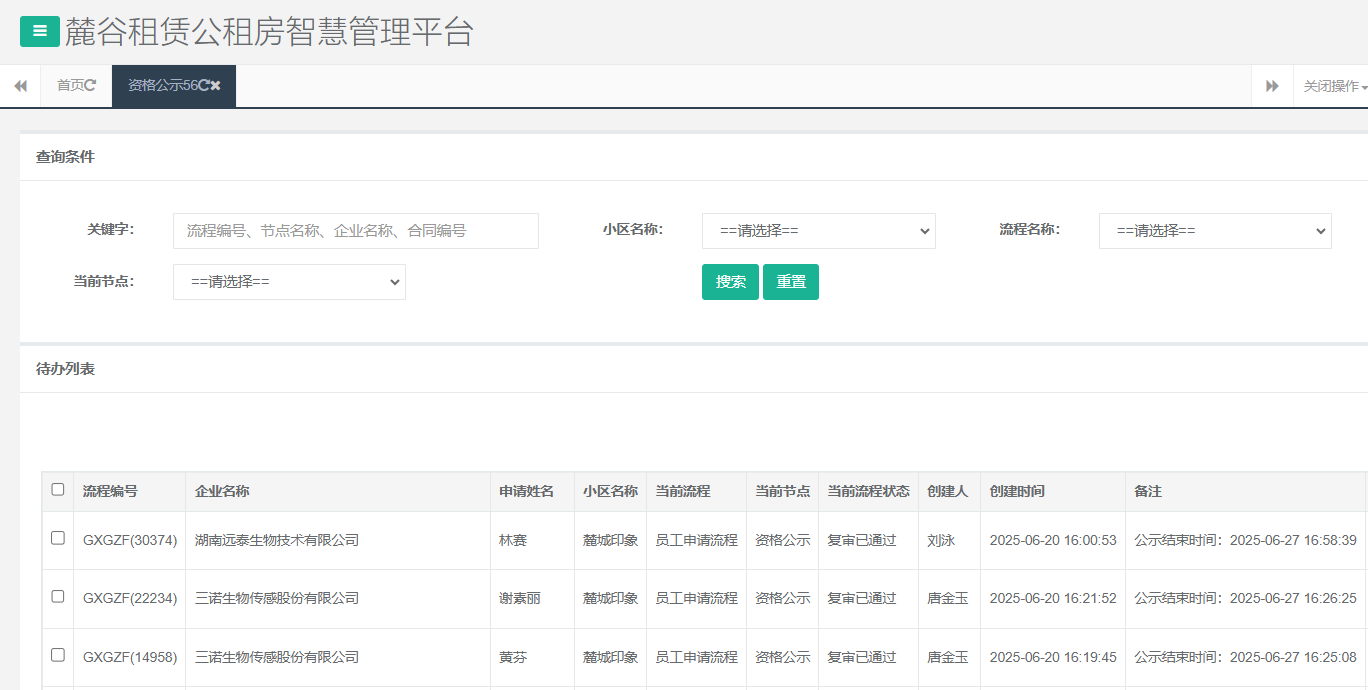
Task: Click the 流程编号 column header
Action: (x=110, y=492)
